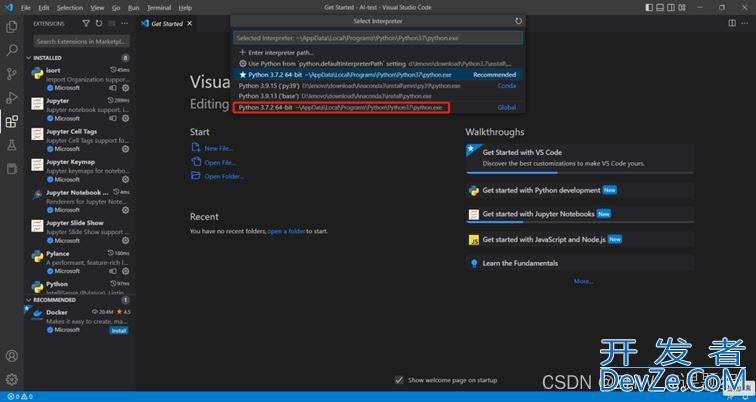Open Get Started with VS Code walkthrough
This screenshot has width=756, height=402.
(x=580, y=158)
